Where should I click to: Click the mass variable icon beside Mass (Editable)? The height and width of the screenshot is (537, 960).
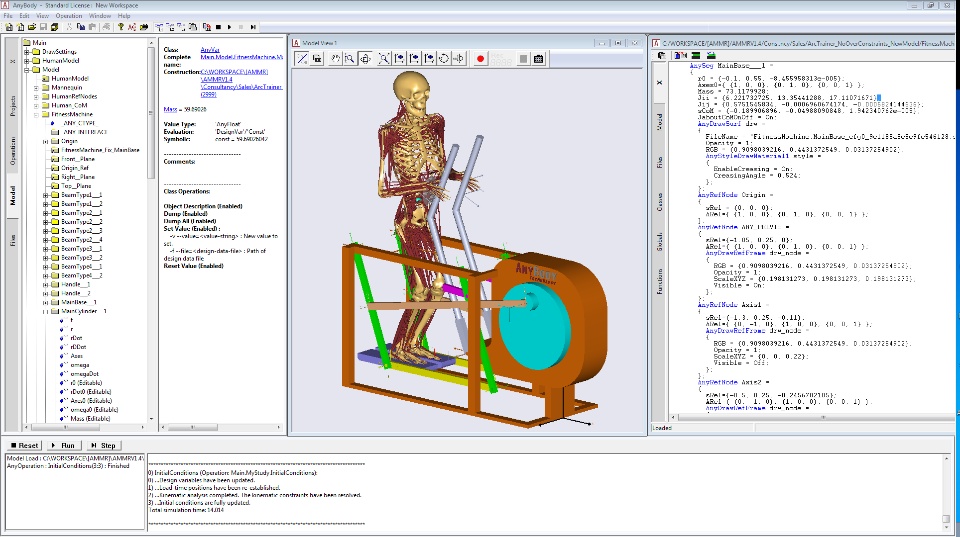point(62,419)
